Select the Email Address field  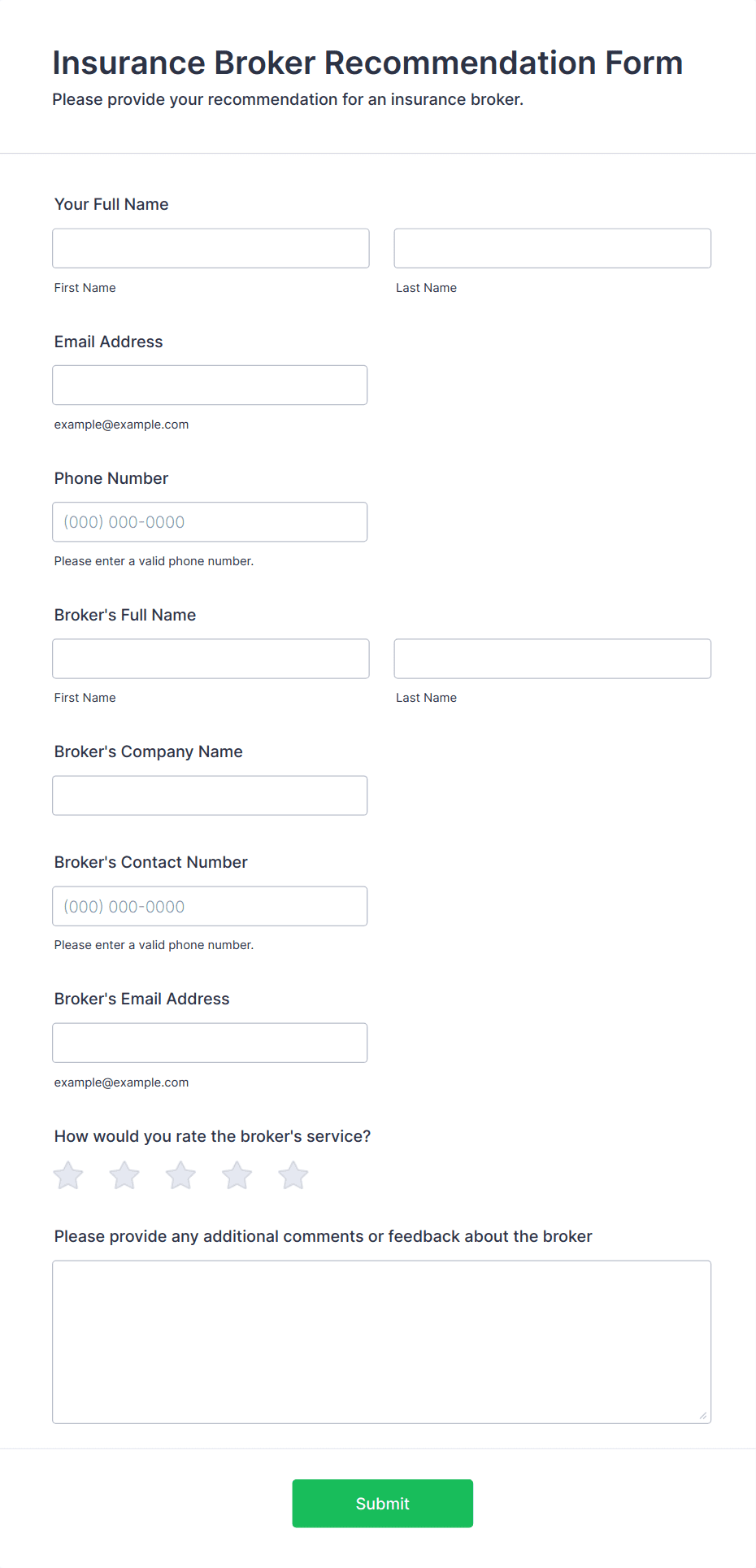(x=210, y=385)
